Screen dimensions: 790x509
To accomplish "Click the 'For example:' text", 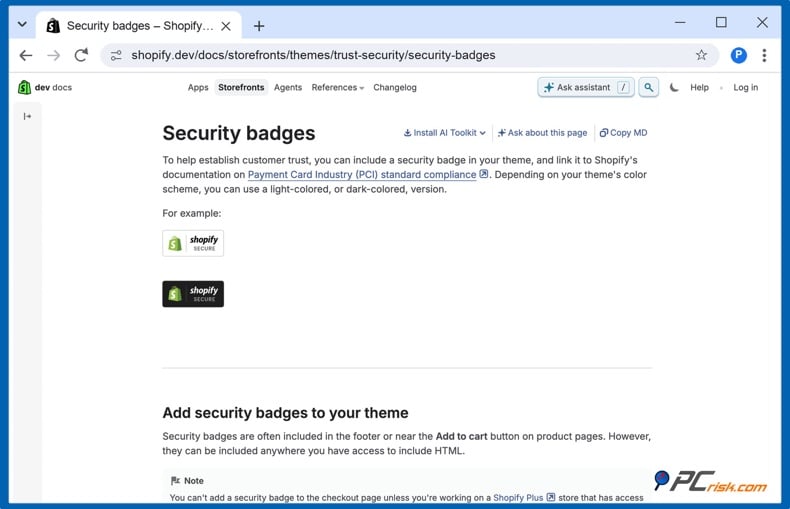I will pyautogui.click(x=191, y=213).
